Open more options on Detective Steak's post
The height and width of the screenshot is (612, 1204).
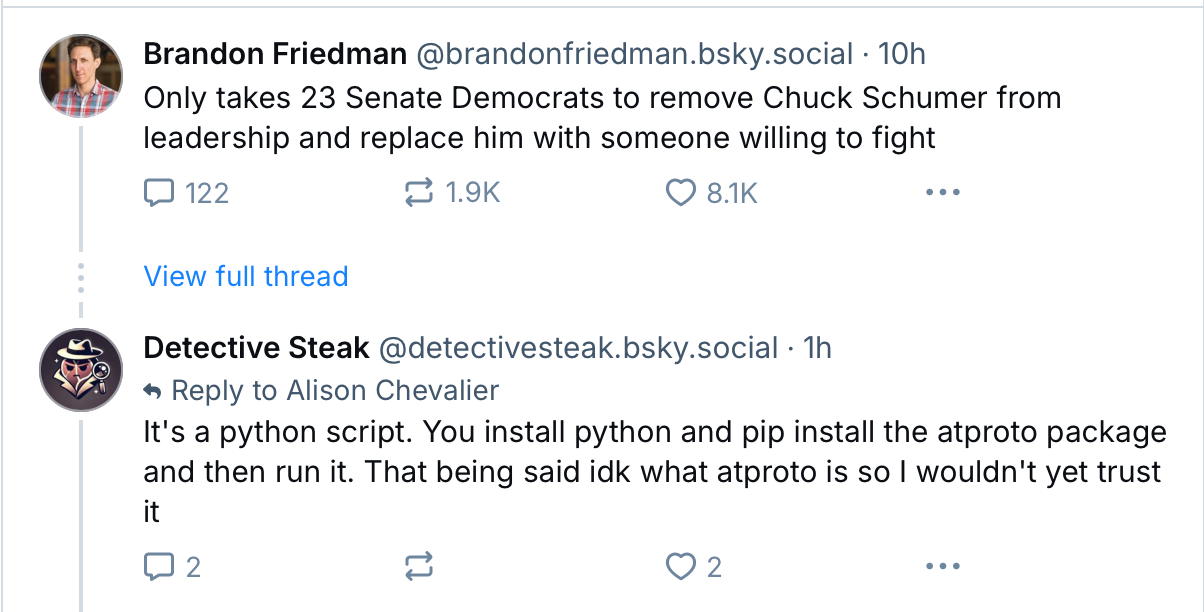point(942,567)
